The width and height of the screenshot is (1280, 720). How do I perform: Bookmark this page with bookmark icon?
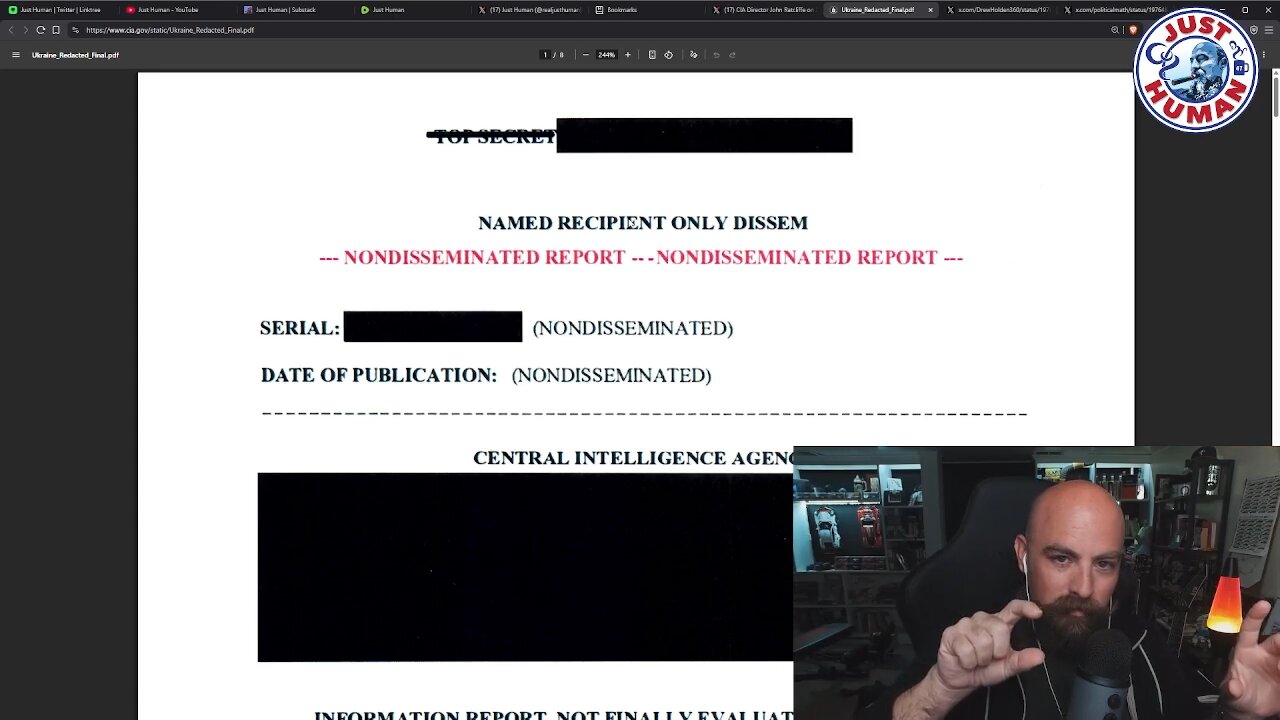point(56,30)
